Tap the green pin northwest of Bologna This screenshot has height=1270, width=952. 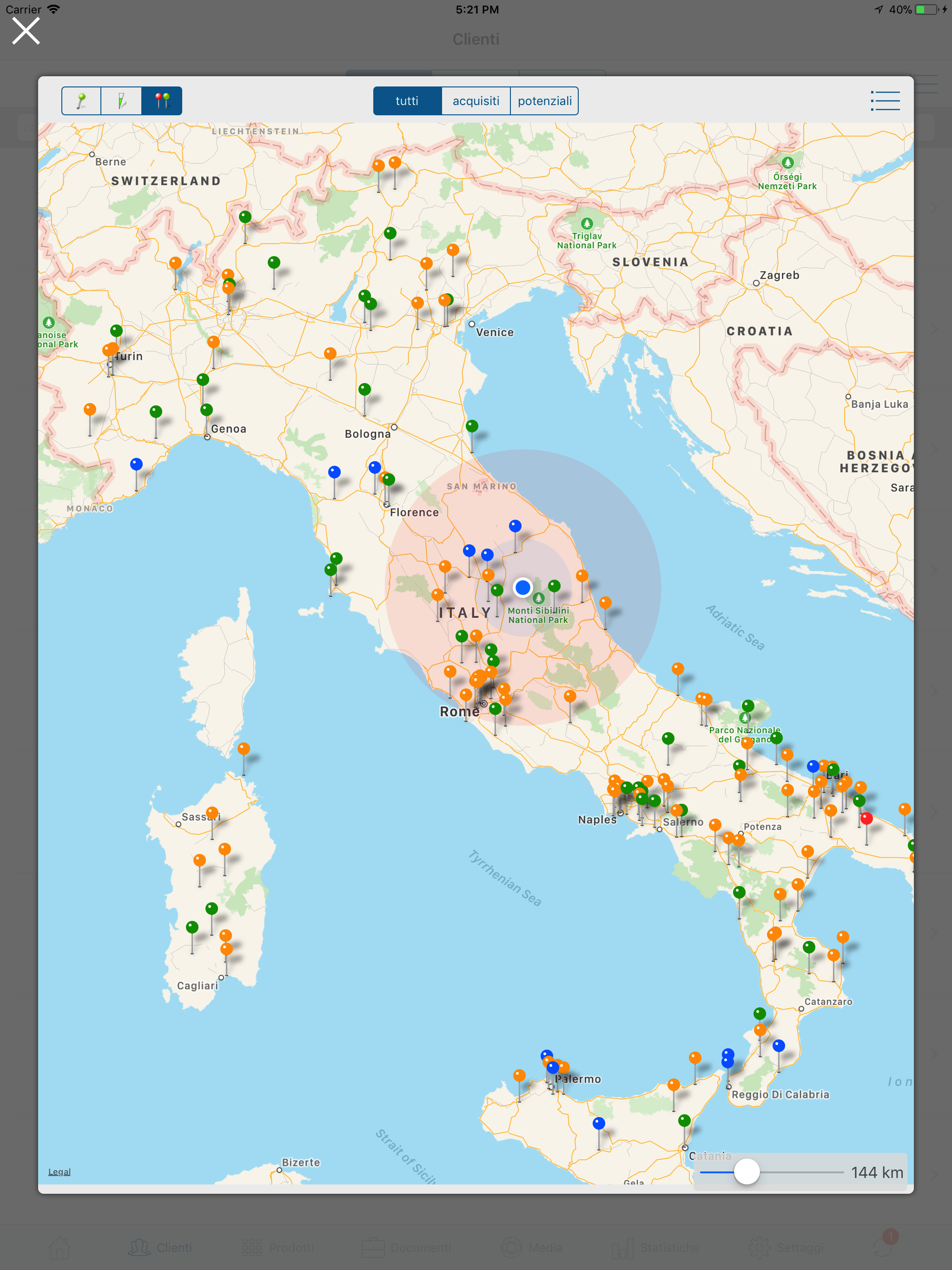coord(364,389)
